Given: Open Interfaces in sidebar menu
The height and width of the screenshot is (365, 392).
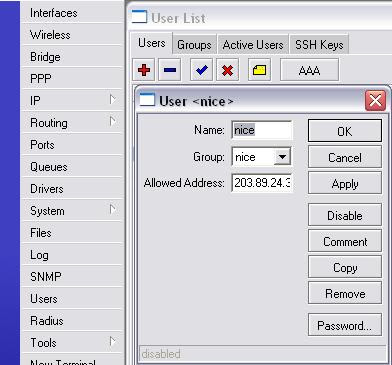Looking at the screenshot, I should (72, 13).
